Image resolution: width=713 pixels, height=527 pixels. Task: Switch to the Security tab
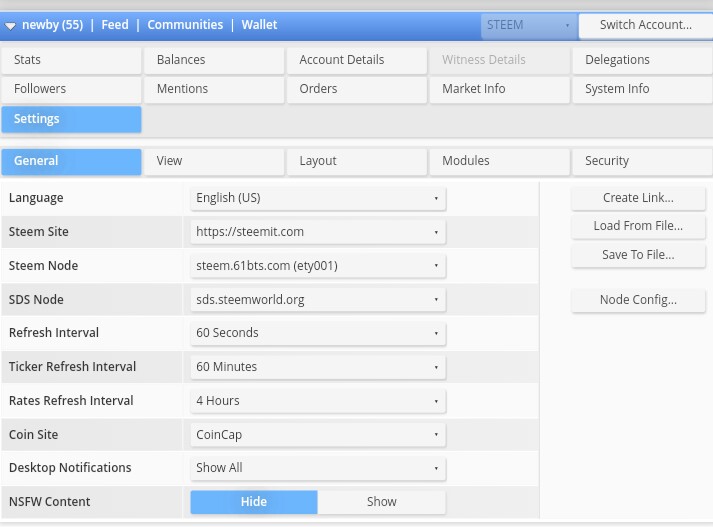[x=642, y=161]
